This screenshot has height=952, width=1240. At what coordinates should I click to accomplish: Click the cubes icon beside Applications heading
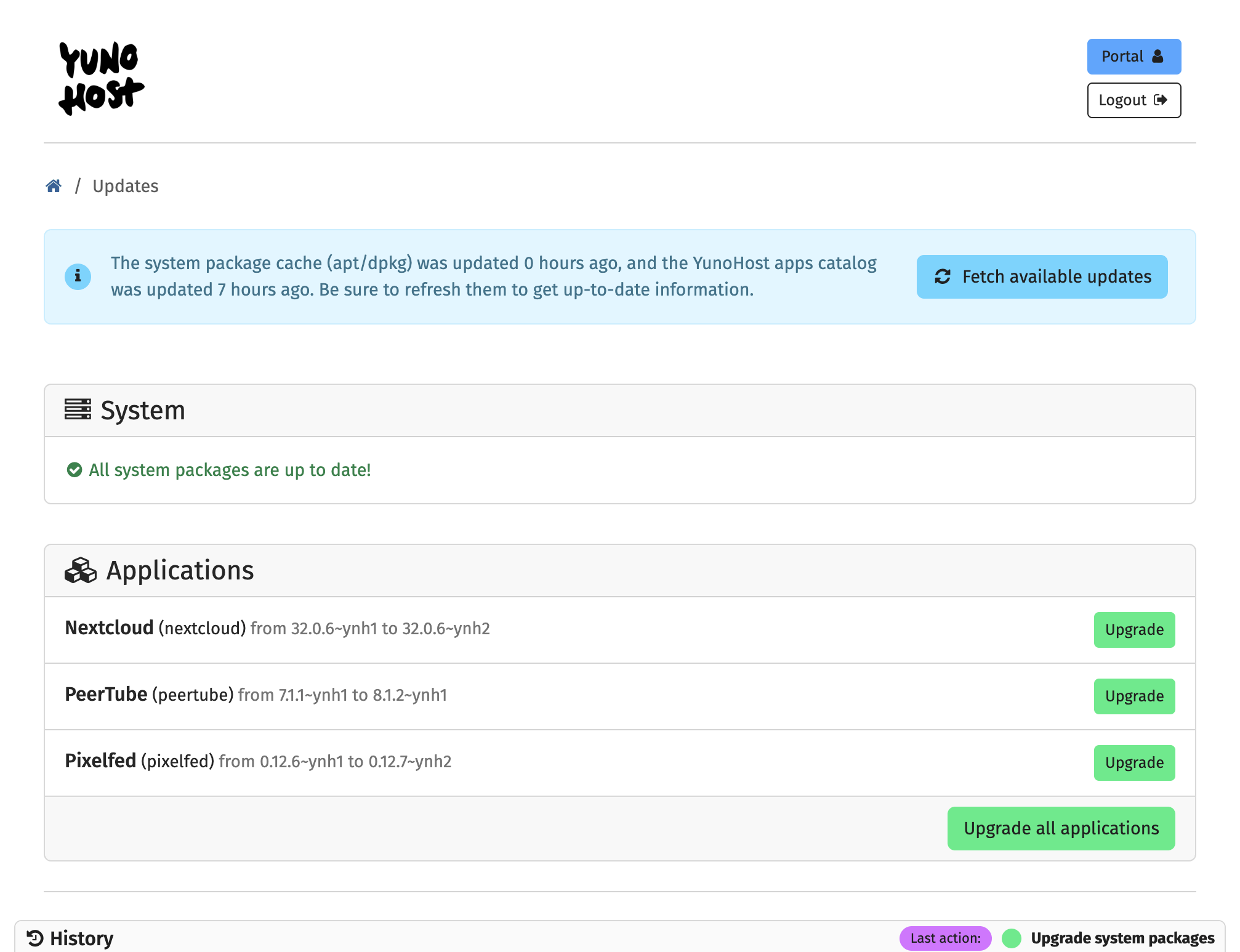point(81,570)
